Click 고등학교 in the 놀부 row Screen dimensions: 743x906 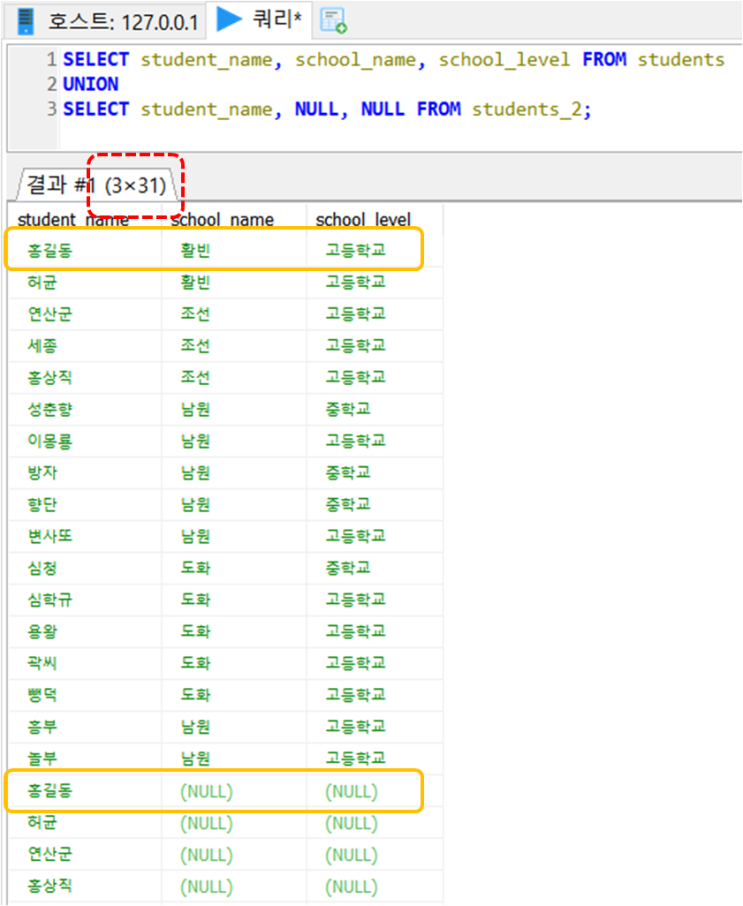tap(355, 759)
